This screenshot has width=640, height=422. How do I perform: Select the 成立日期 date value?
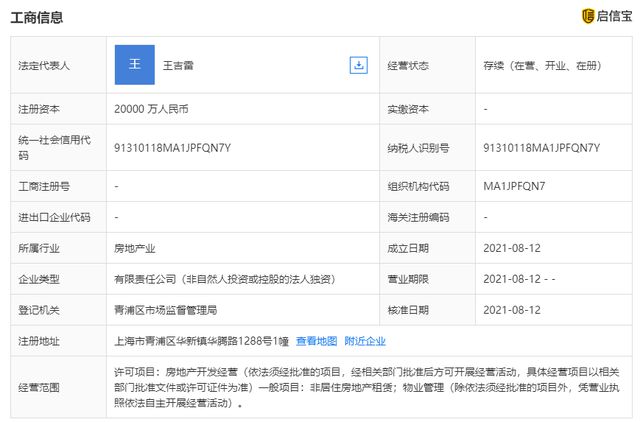pos(511,248)
